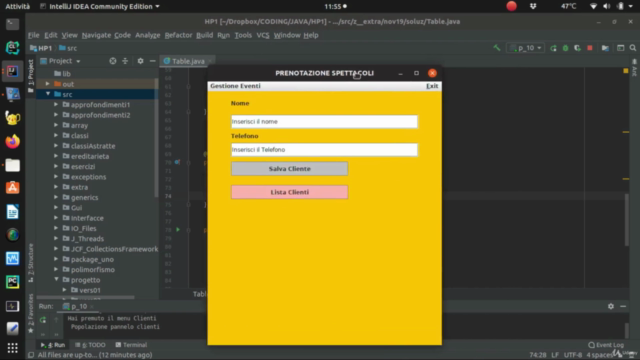This screenshot has height=360, width=640.
Task: Open the VCS menu
Action: [263, 35]
